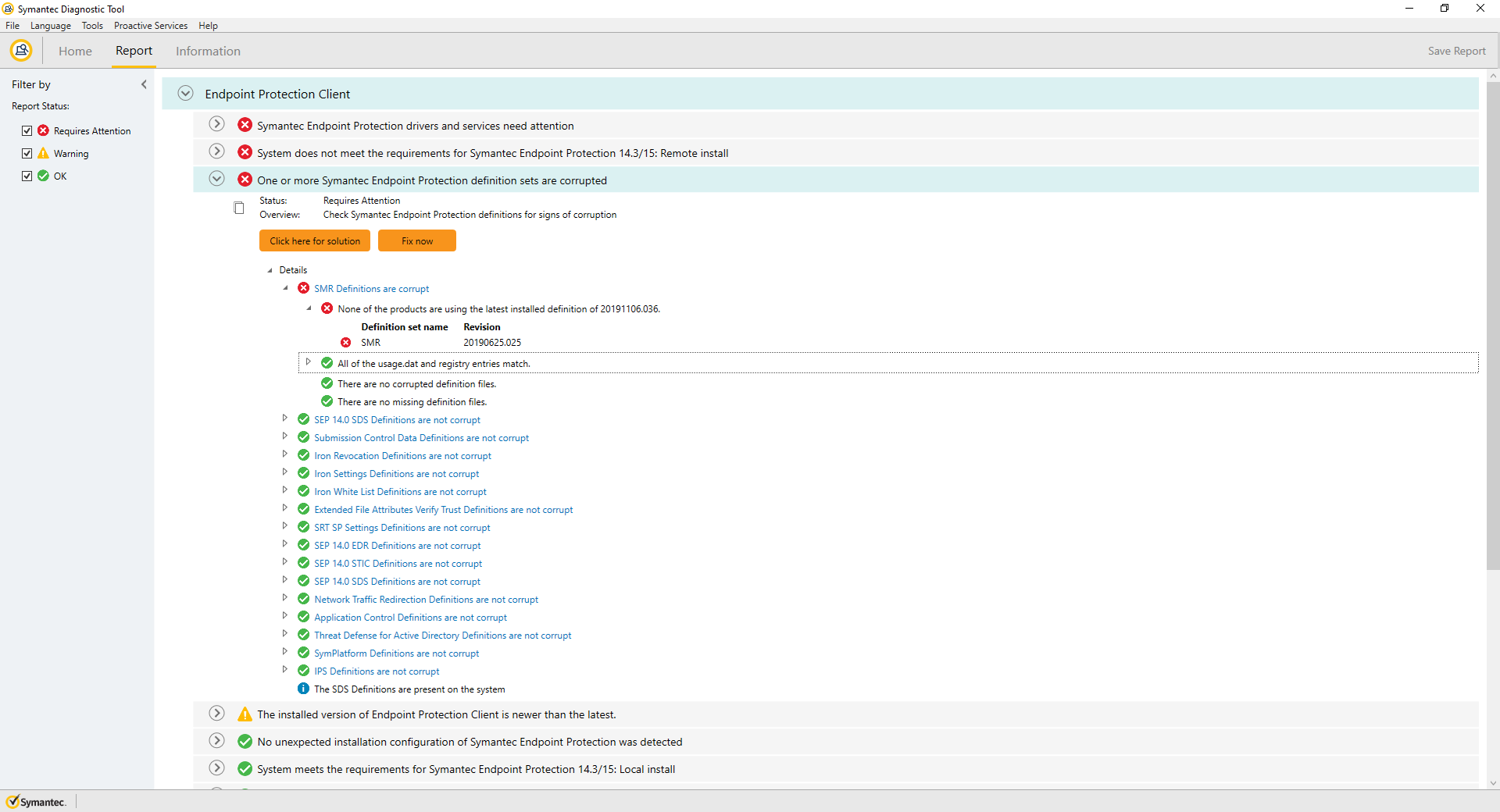The width and height of the screenshot is (1500, 812).
Task: Collapse the Endpoint Protection Client section
Action: tap(185, 93)
